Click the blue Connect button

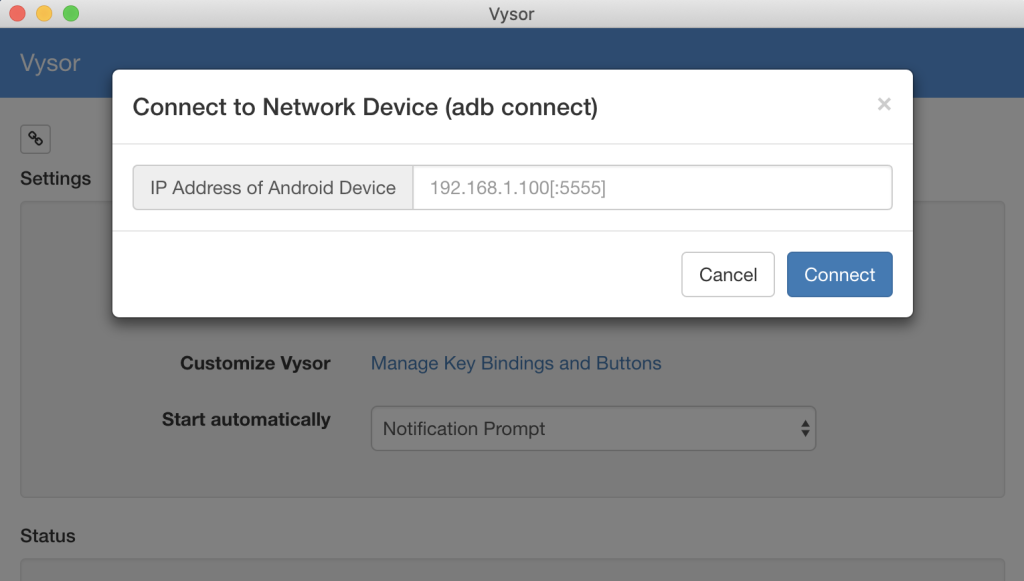[839, 274]
